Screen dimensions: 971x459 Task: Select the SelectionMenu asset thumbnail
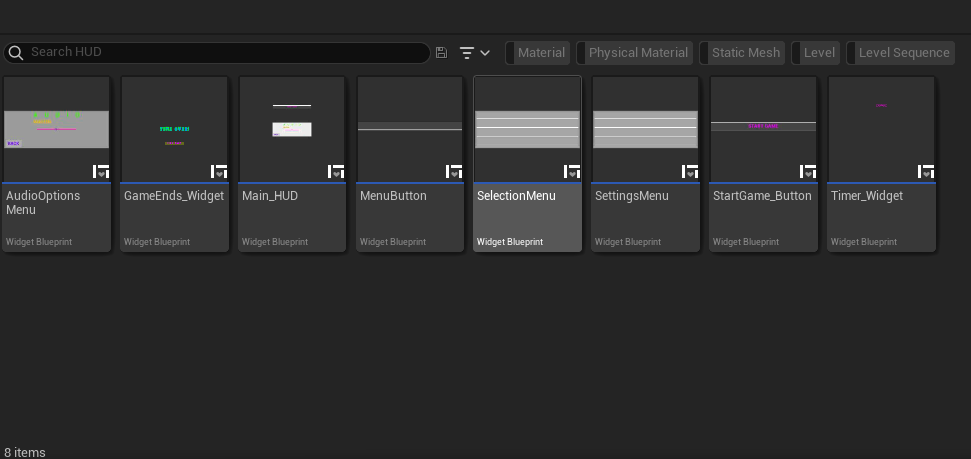pyautogui.click(x=527, y=129)
